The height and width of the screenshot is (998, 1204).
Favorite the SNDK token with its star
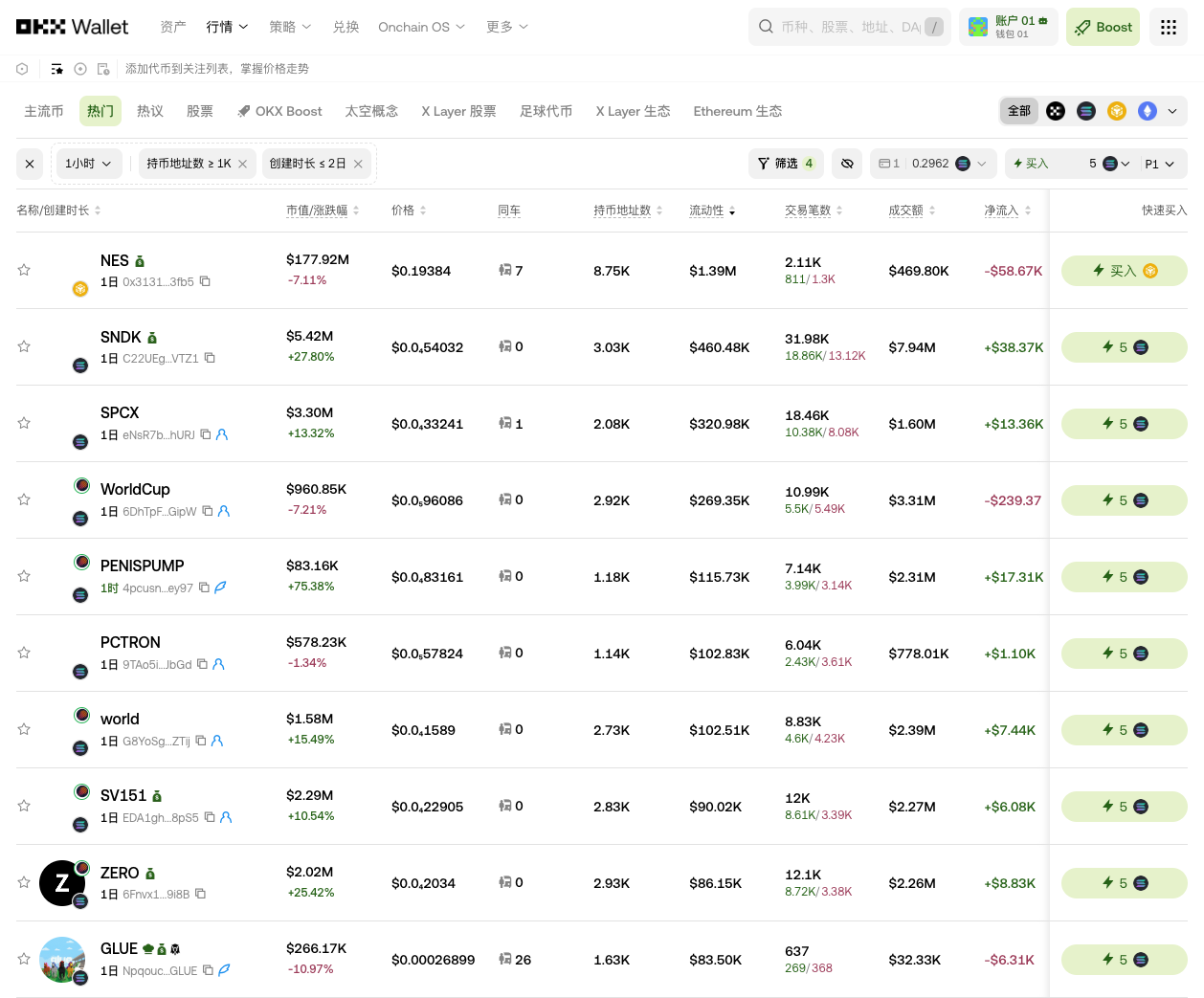[x=24, y=346]
